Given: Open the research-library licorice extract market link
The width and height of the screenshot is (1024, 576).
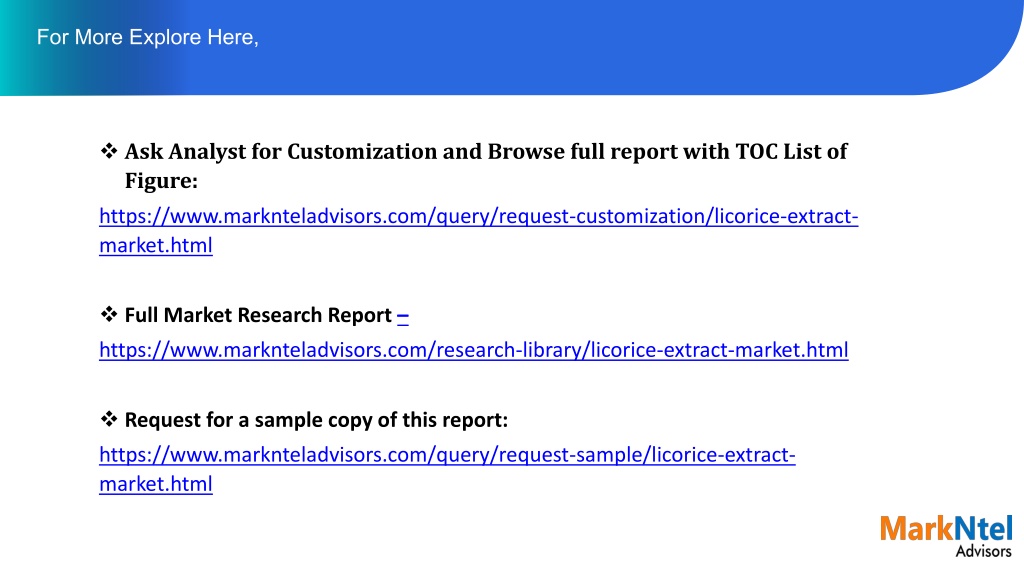Looking at the screenshot, I should pos(474,350).
